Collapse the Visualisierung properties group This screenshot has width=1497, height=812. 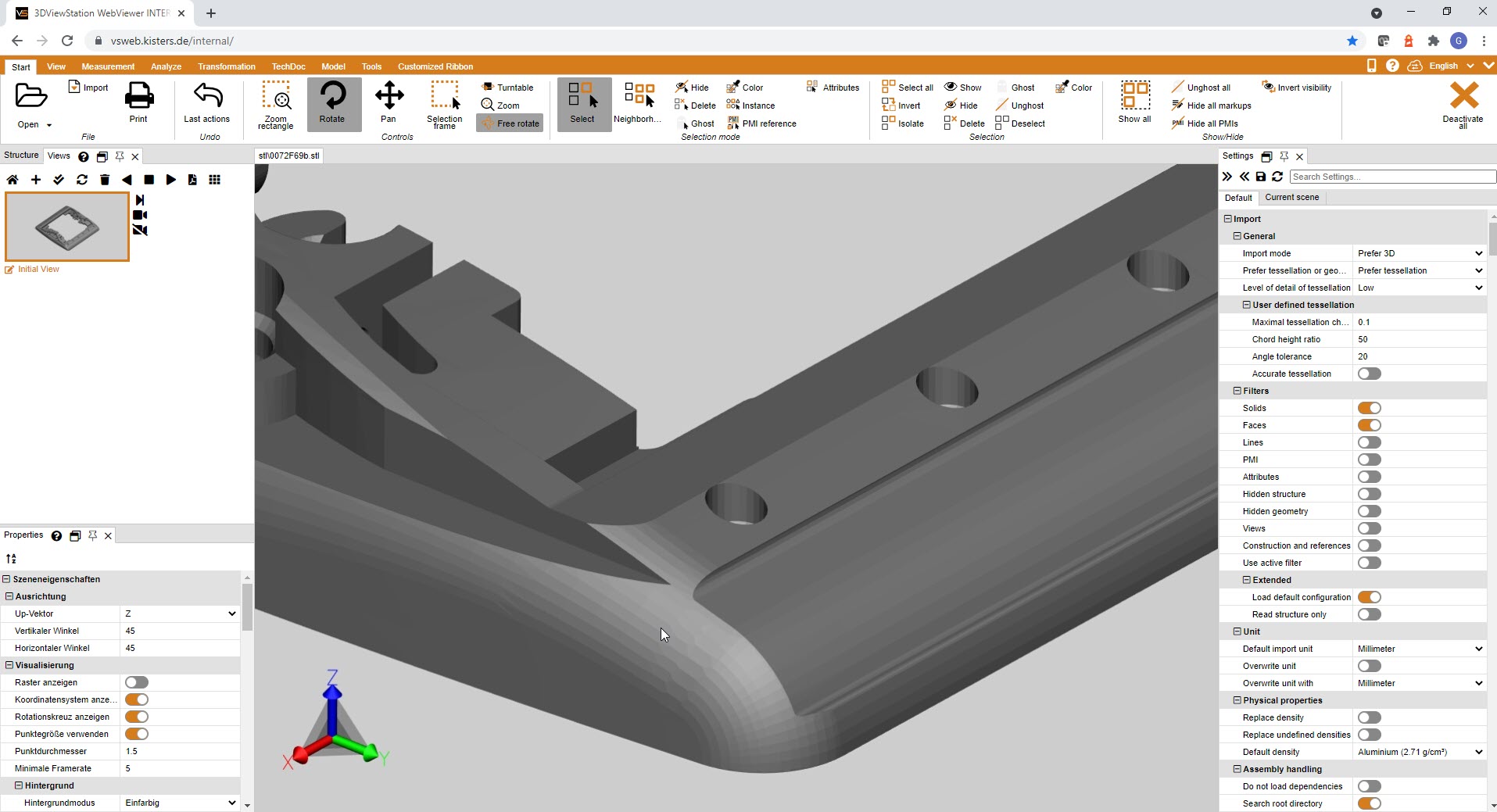9,665
